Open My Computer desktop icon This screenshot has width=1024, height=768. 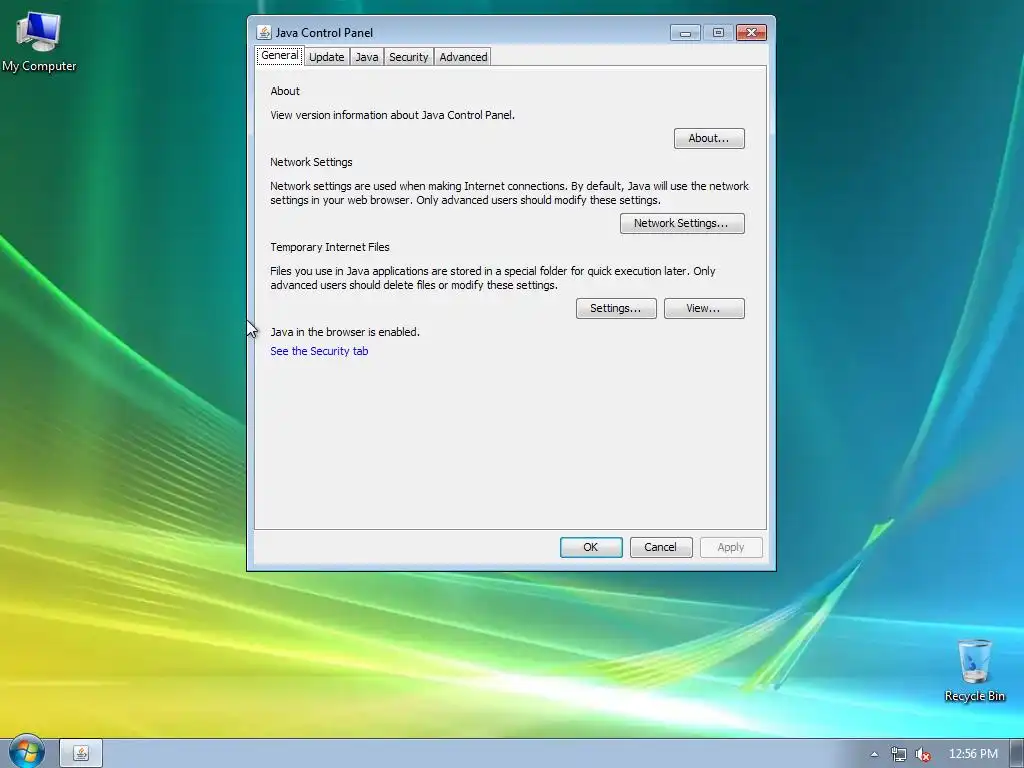tap(39, 43)
